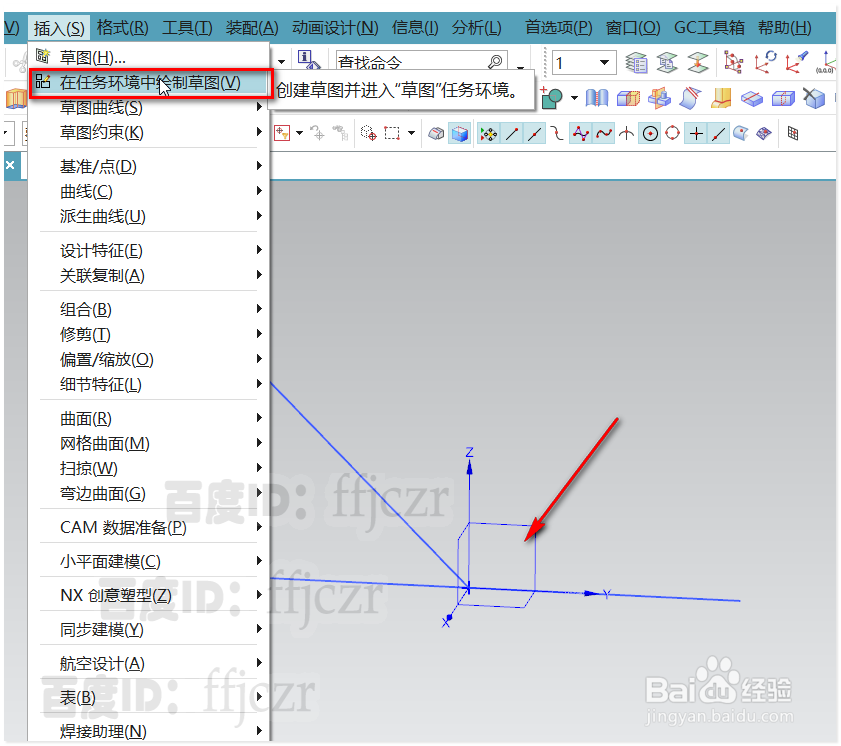Viewport: 841px width, 746px height.
Task: Close the tab using the white X
Action: 10,165
